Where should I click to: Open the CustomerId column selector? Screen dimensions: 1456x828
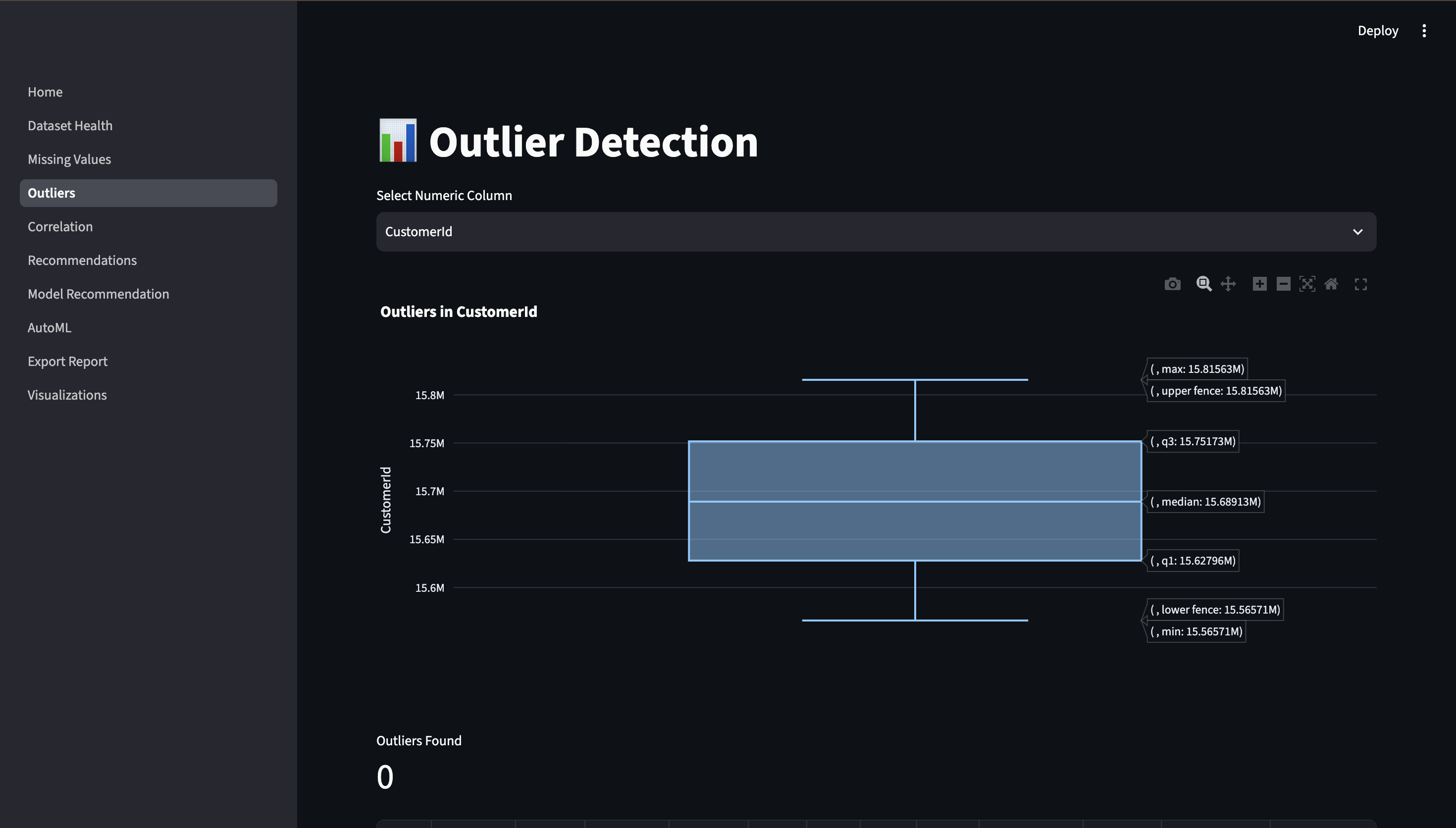point(876,232)
